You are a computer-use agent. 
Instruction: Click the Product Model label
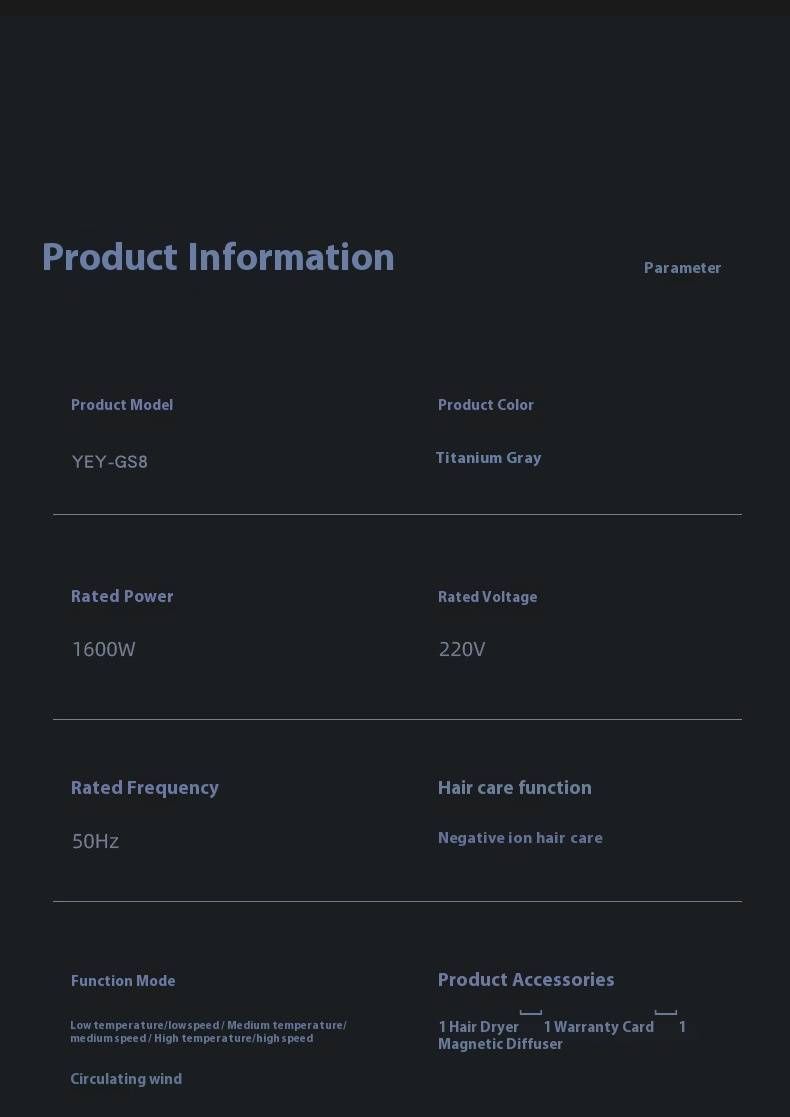pyautogui.click(x=122, y=405)
